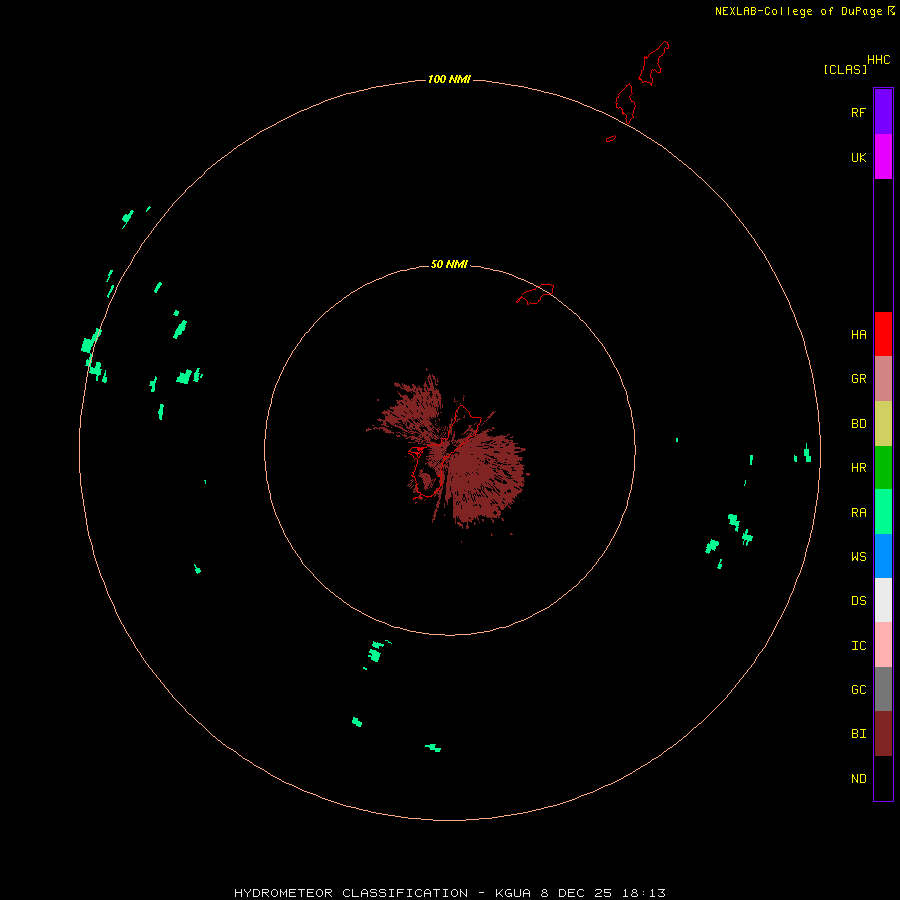Click the DS legend label
The image size is (900, 900).
[x=858, y=600]
